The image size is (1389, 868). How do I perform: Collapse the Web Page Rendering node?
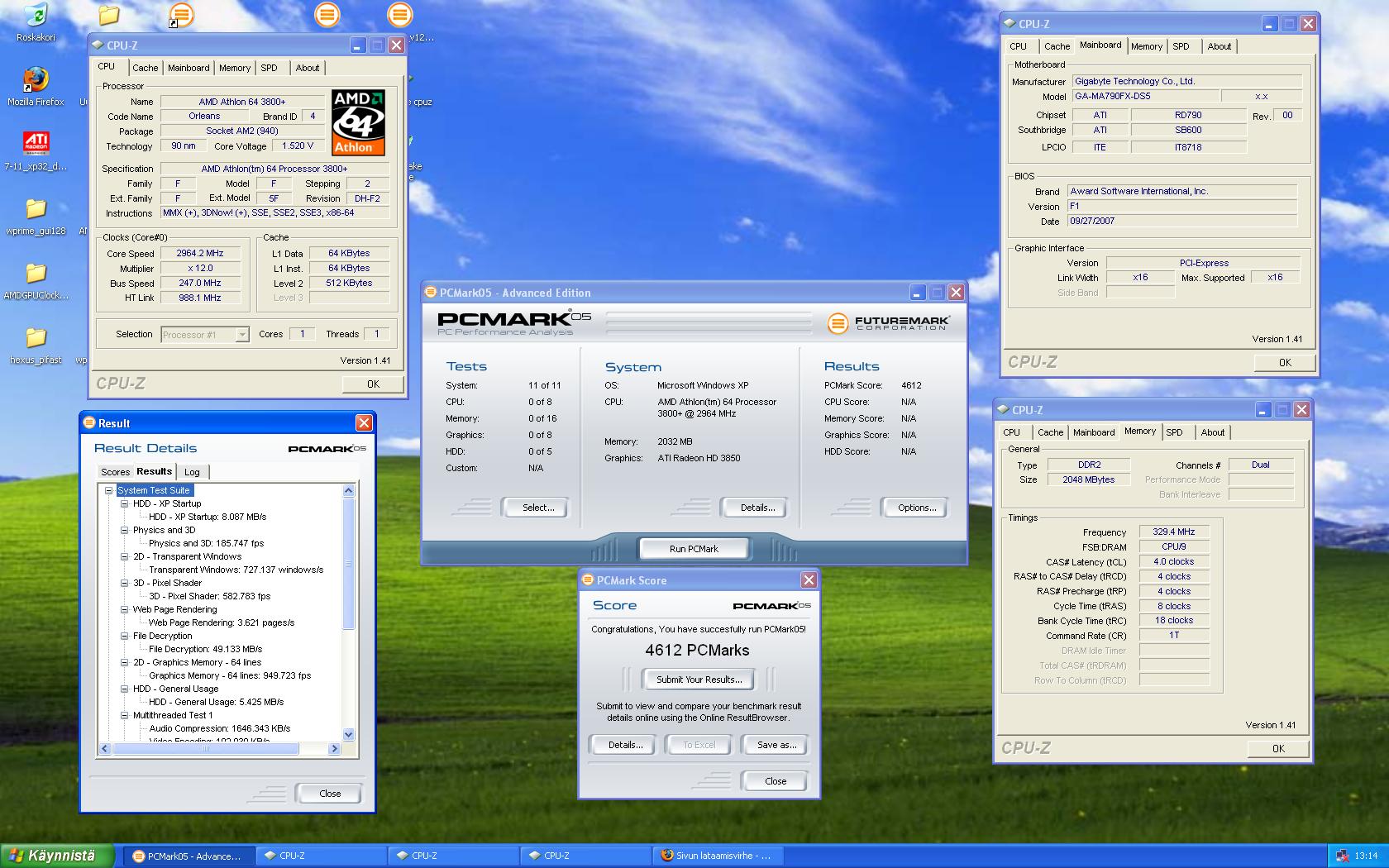tap(125, 609)
